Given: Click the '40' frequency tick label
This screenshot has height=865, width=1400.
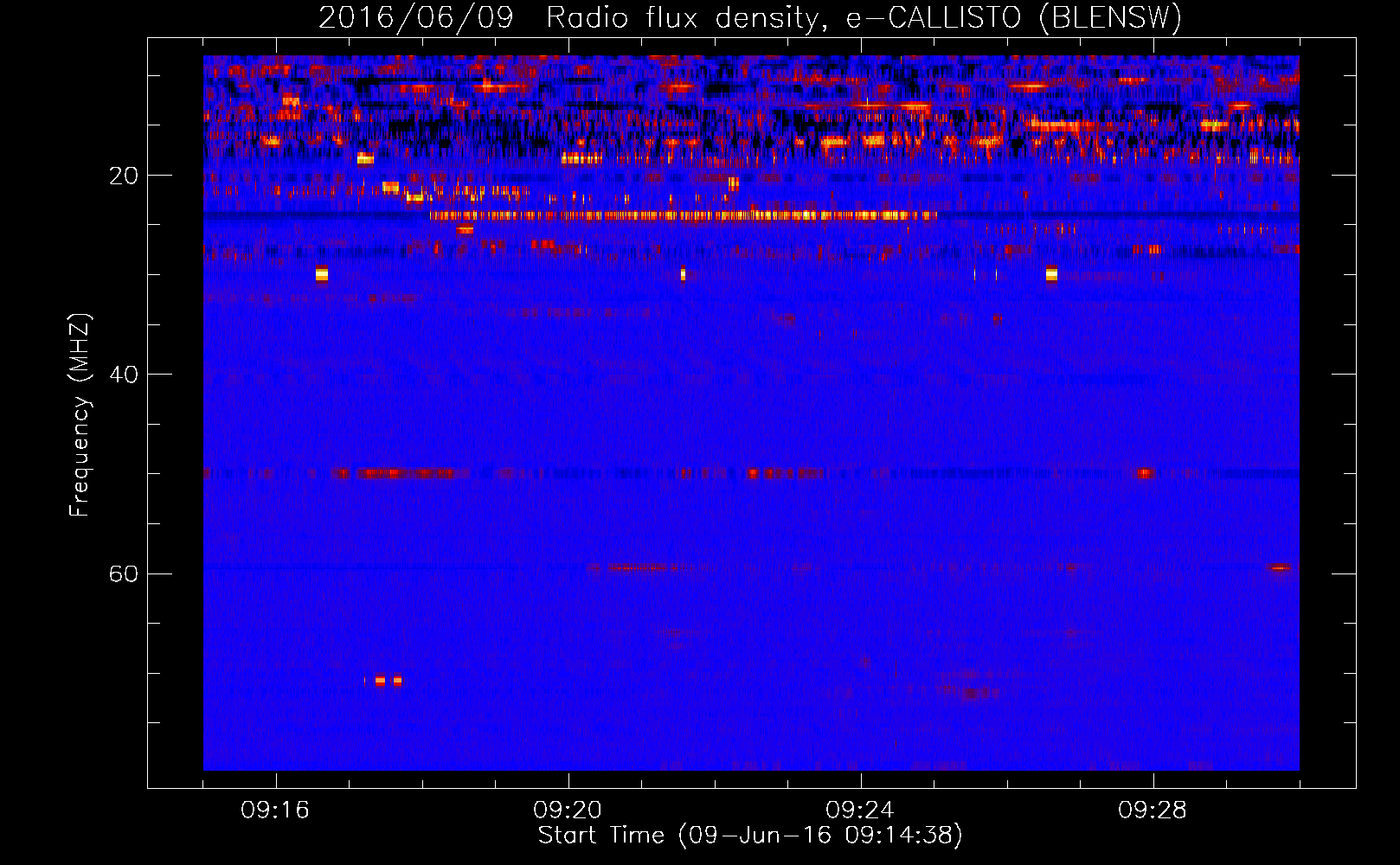Looking at the screenshot, I should point(124,375).
